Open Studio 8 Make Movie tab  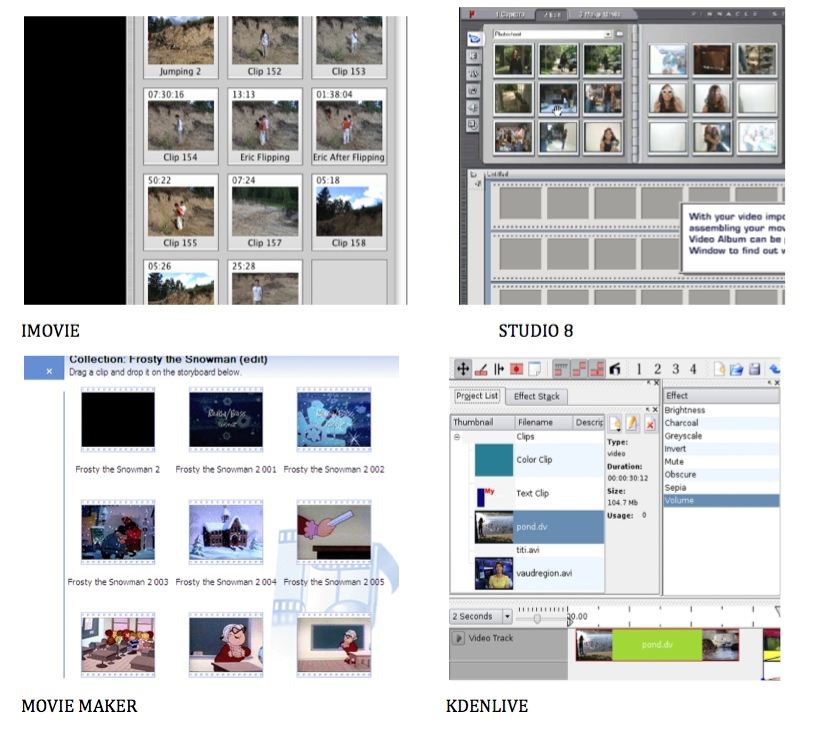pos(599,14)
